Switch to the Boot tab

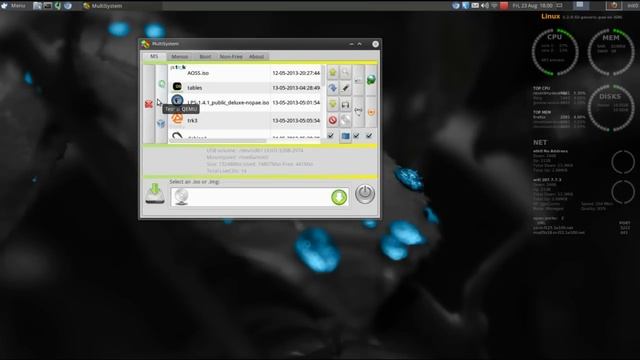coord(205,56)
